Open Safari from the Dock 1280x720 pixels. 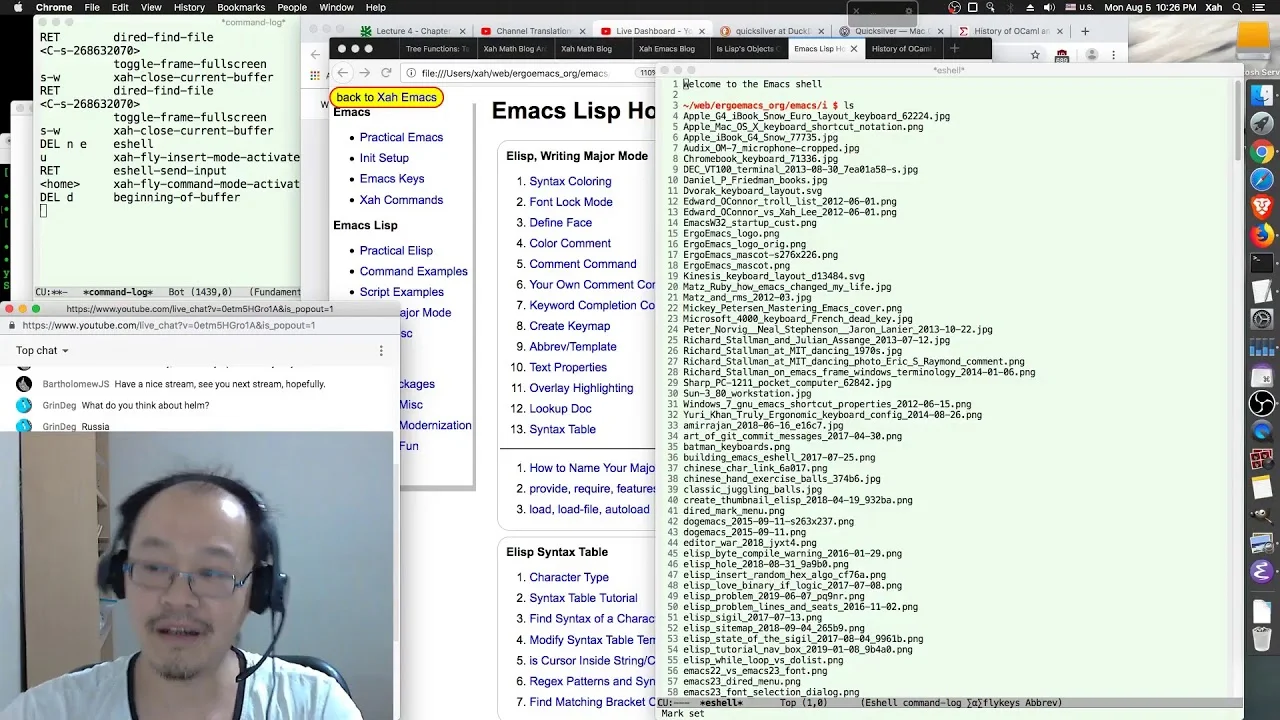(1262, 180)
